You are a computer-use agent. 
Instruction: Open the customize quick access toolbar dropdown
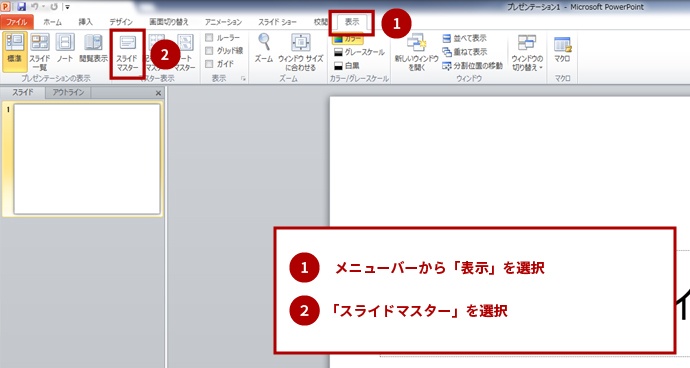tap(67, 7)
